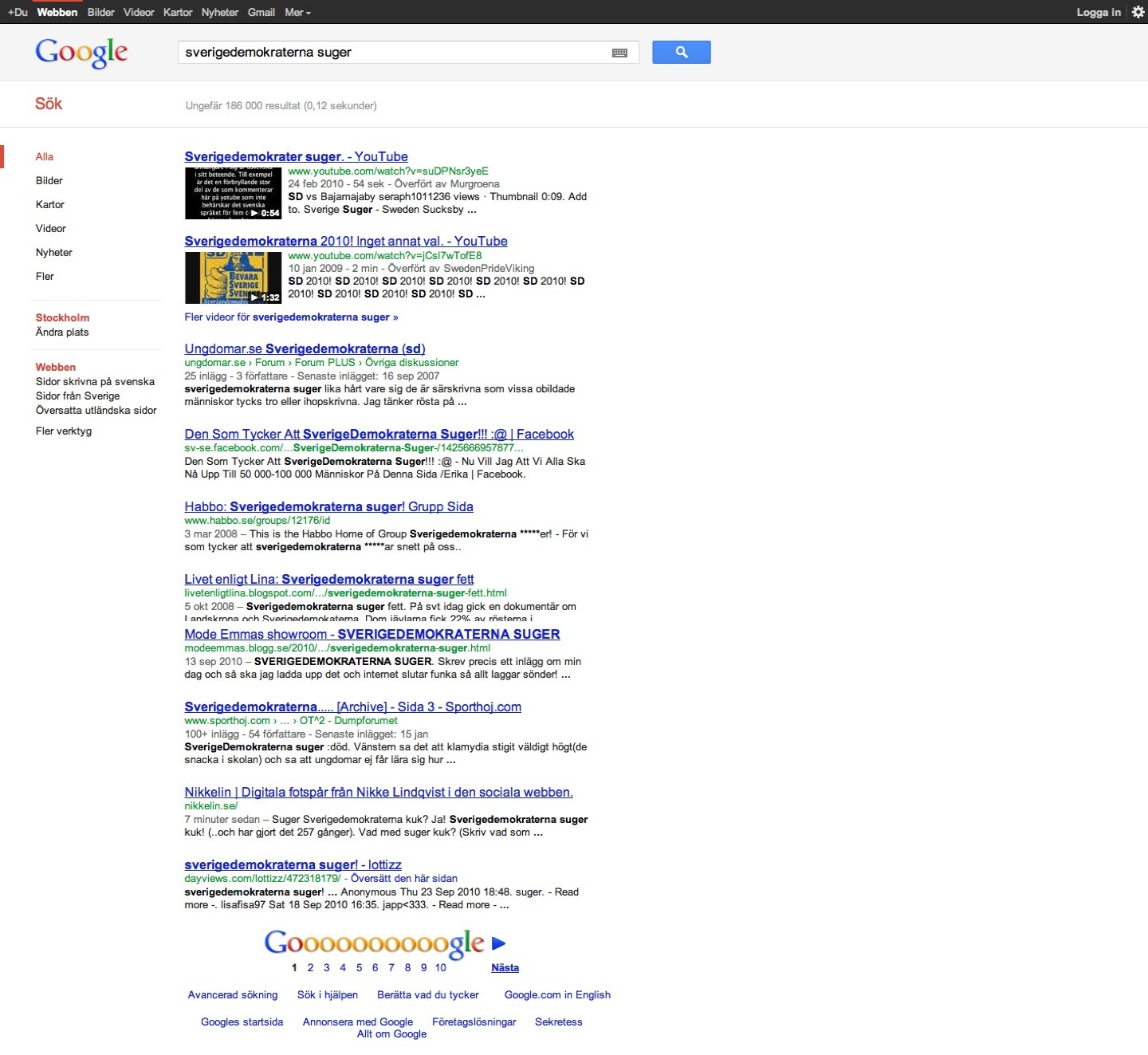The width and height of the screenshot is (1148, 1055).
Task: Open Mode Emmas showroom result
Action: pyautogui.click(x=372, y=634)
